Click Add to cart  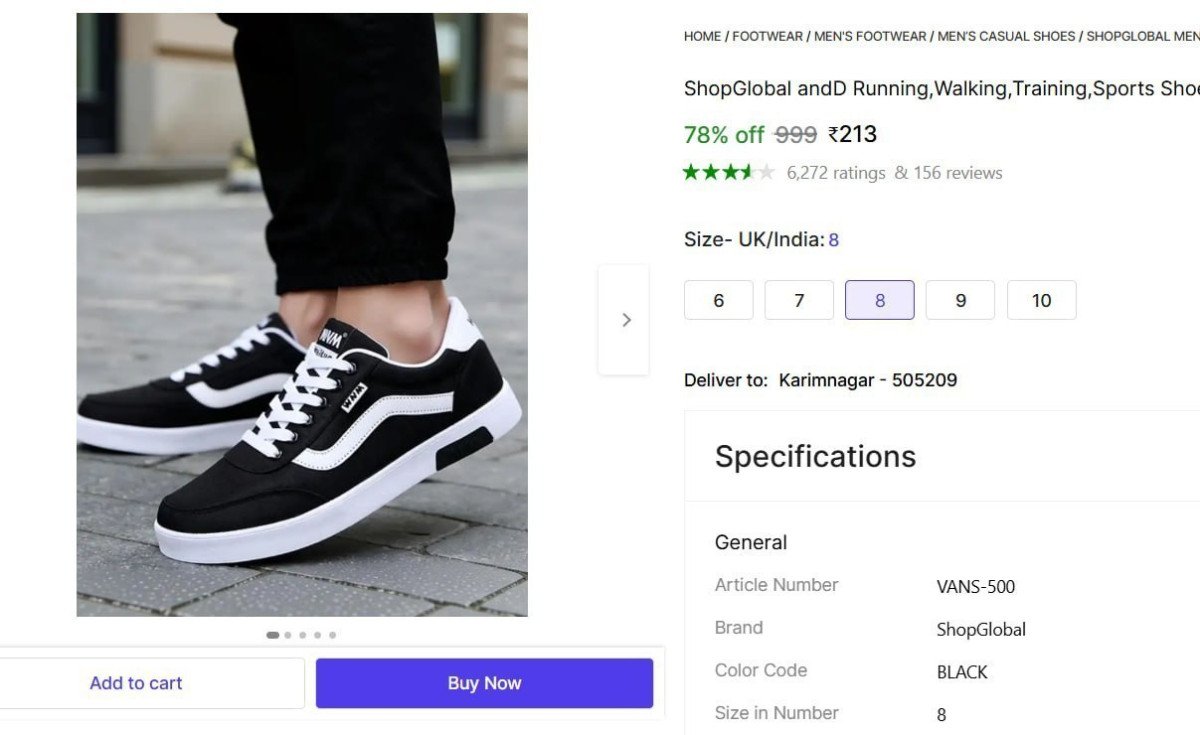click(x=136, y=683)
